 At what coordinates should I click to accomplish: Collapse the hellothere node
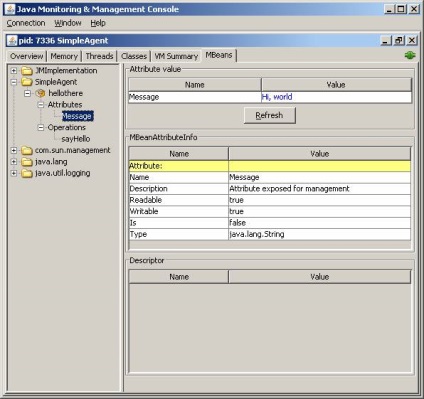[28, 93]
